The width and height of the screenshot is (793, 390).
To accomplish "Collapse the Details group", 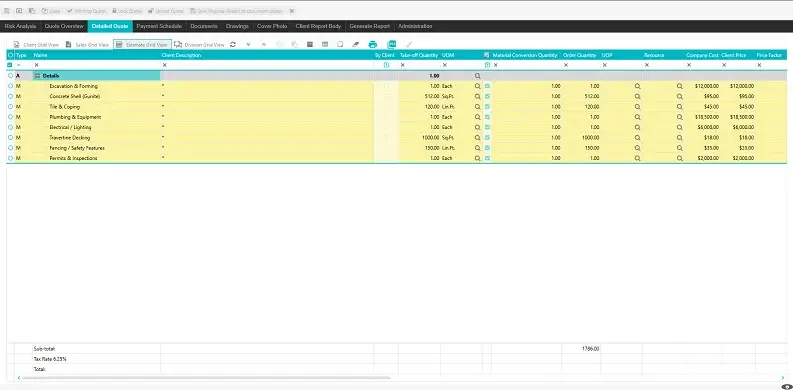I will point(37,76).
